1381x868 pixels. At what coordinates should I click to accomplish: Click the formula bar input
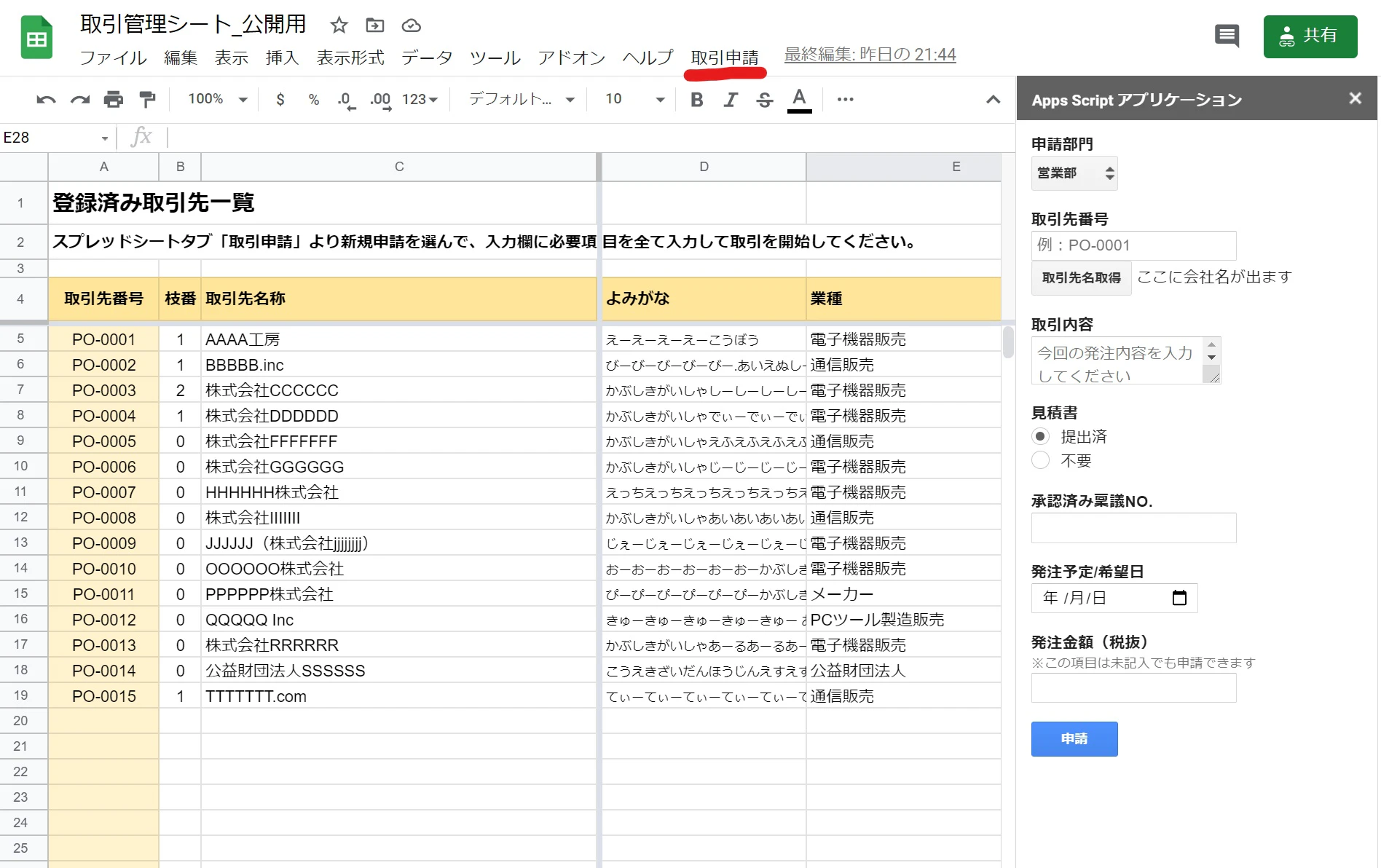pyautogui.click(x=590, y=137)
